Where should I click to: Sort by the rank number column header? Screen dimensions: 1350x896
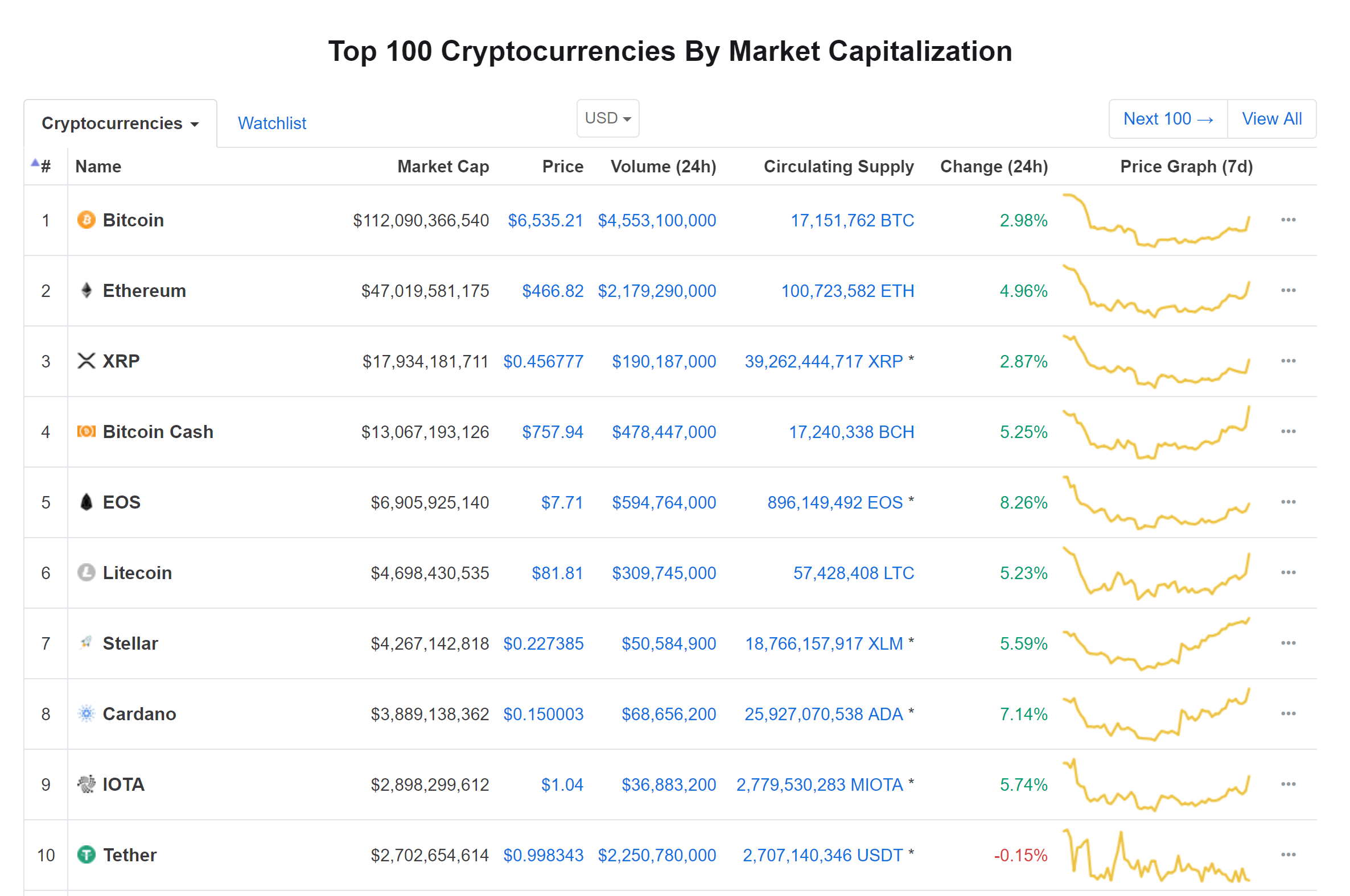[x=44, y=166]
